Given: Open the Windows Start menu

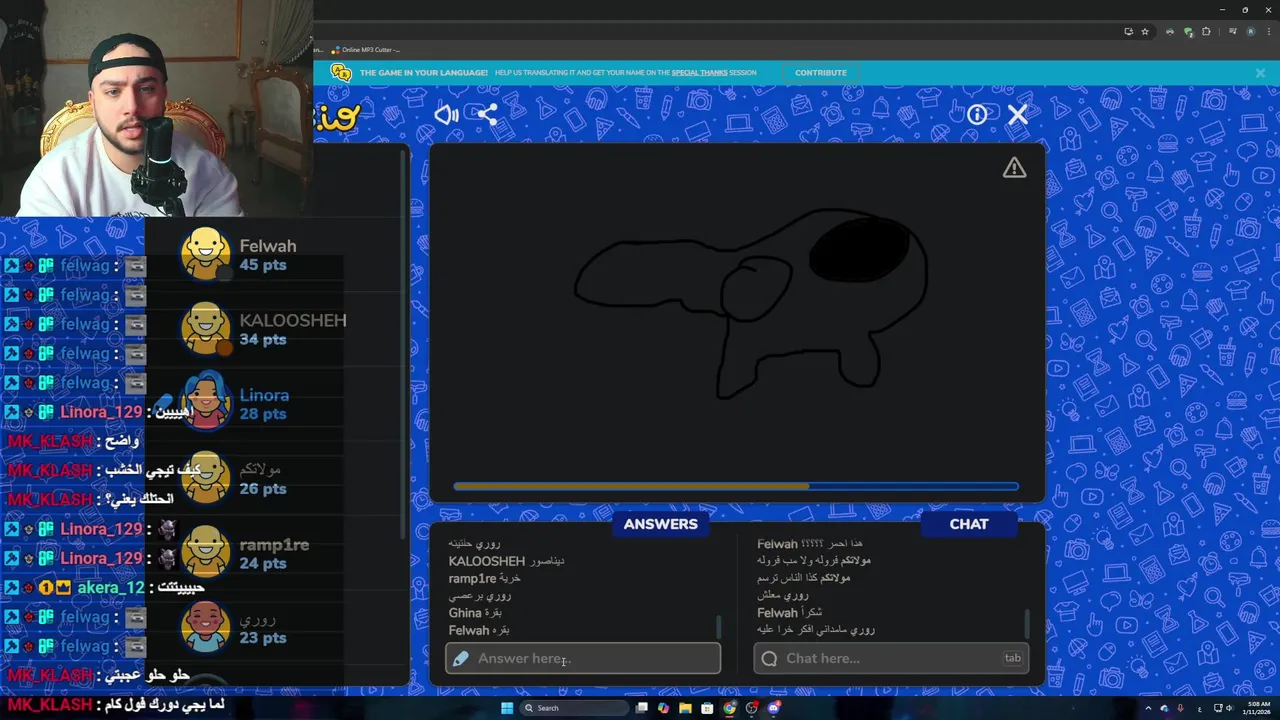Looking at the screenshot, I should (507, 708).
